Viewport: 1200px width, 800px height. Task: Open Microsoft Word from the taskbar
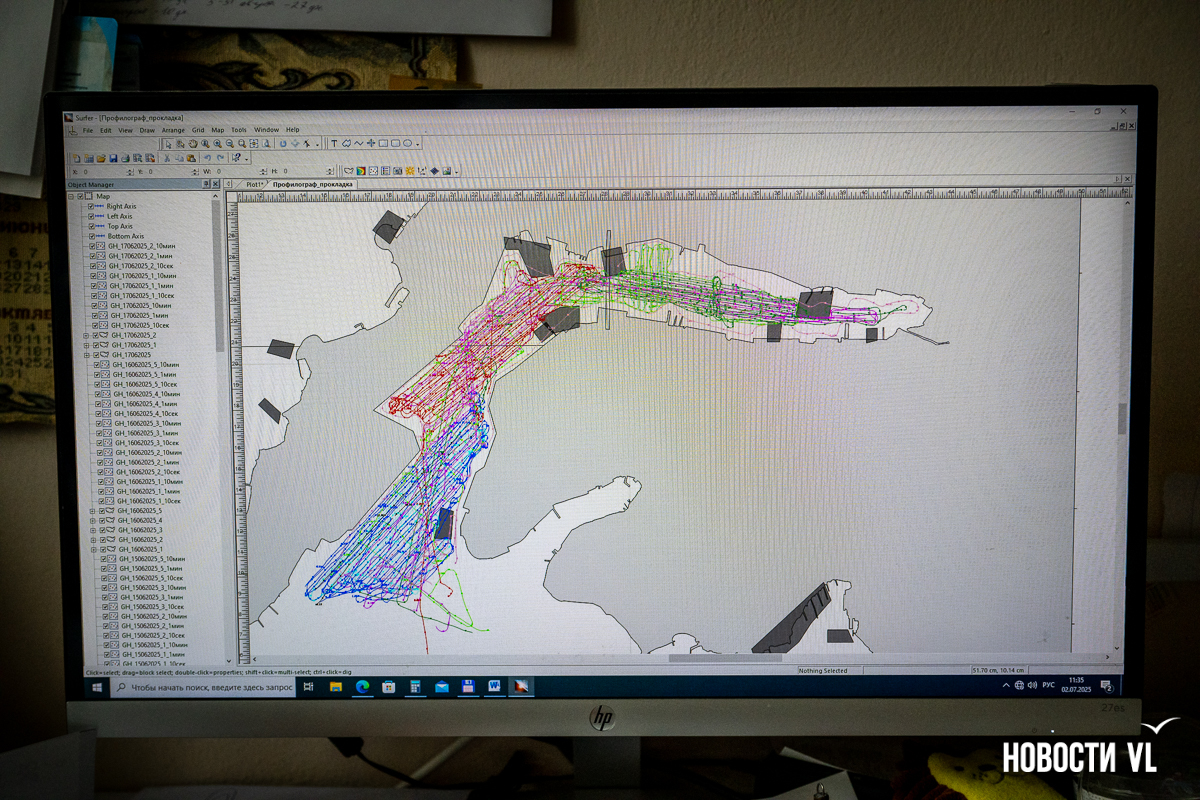pos(494,686)
